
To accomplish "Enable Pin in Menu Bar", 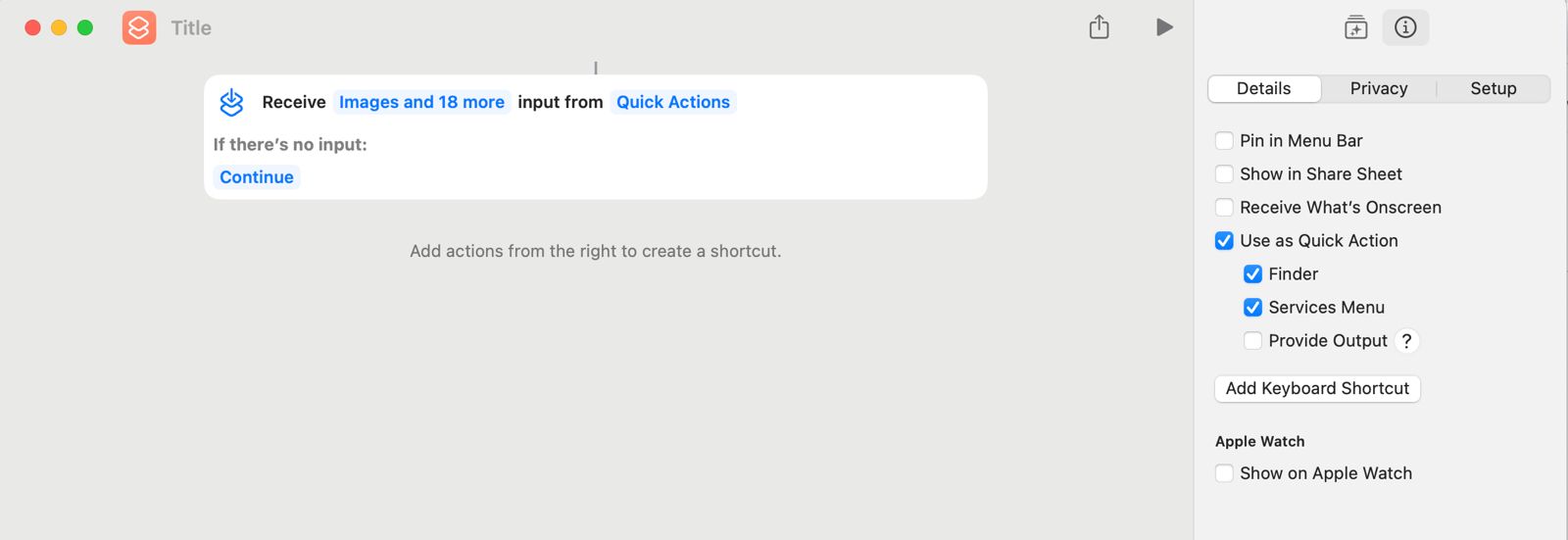I will [x=1224, y=141].
